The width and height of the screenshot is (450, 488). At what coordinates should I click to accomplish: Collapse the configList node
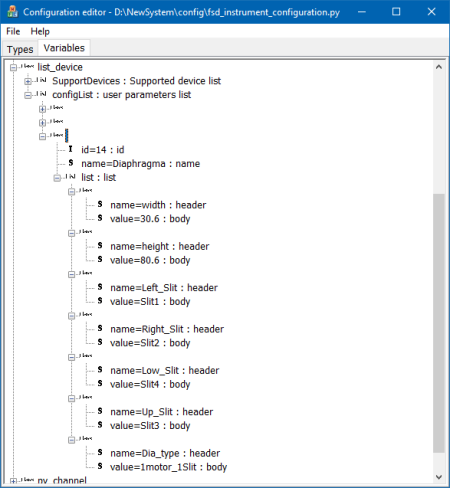[x=28, y=95]
